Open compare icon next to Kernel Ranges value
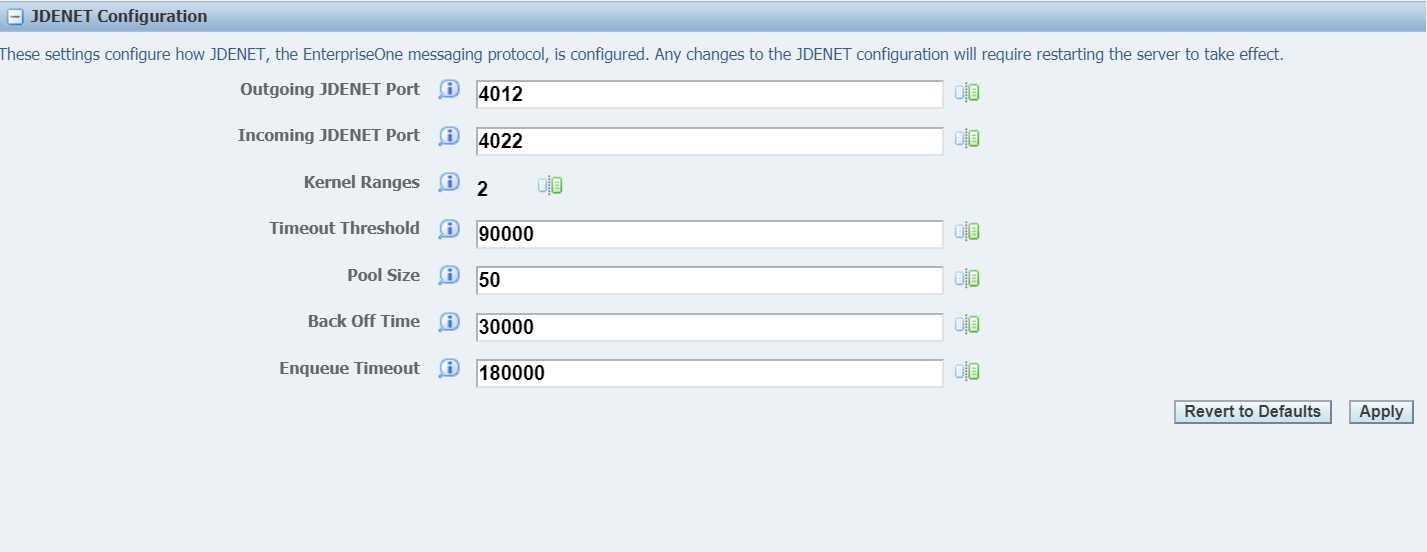This screenshot has height=552, width=1427. pos(550,185)
